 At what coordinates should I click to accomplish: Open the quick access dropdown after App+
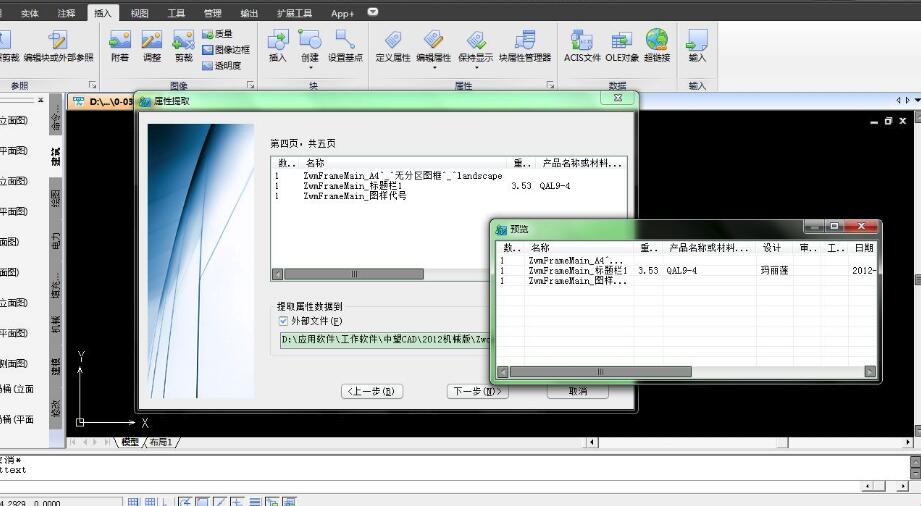372,12
